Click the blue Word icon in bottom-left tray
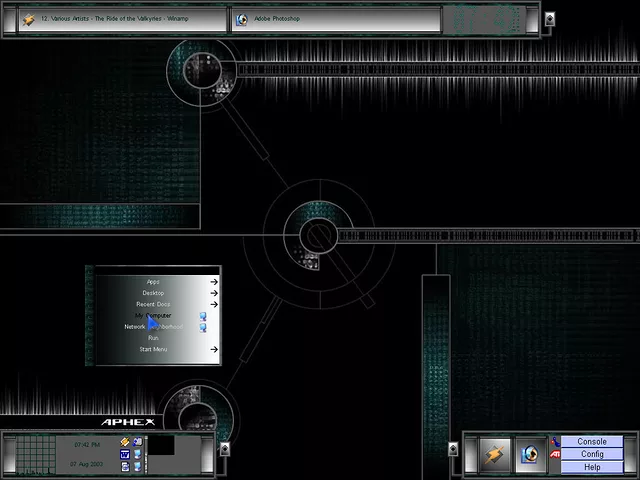The width and height of the screenshot is (640, 480). [125, 454]
